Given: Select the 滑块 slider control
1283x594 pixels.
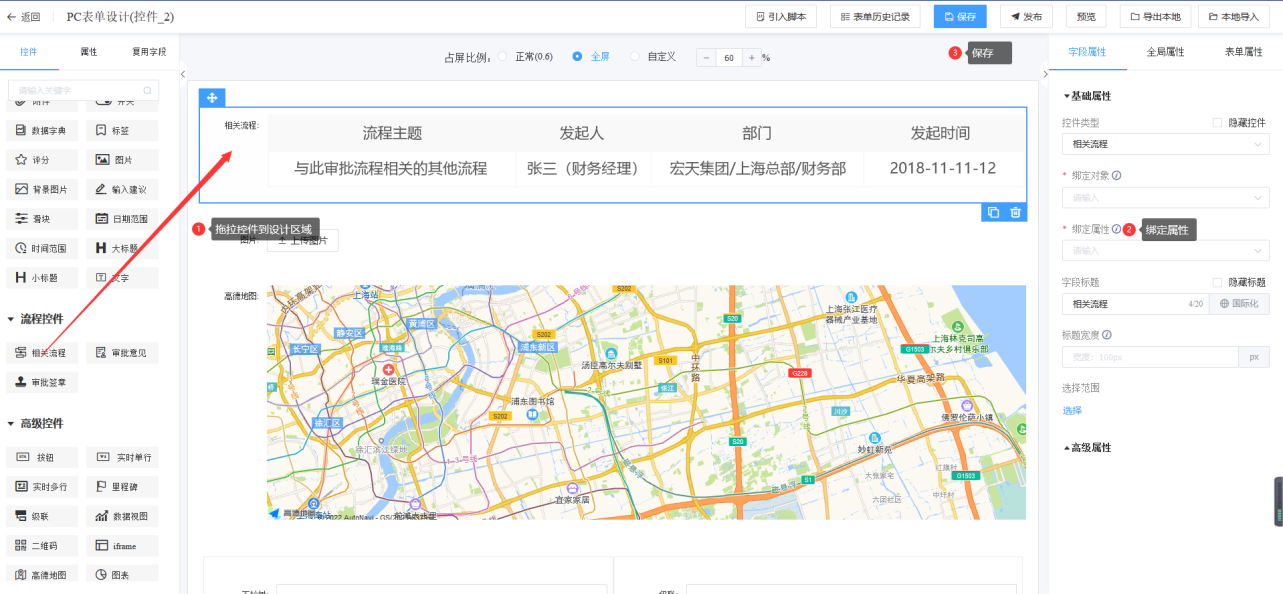Looking at the screenshot, I should (42, 219).
